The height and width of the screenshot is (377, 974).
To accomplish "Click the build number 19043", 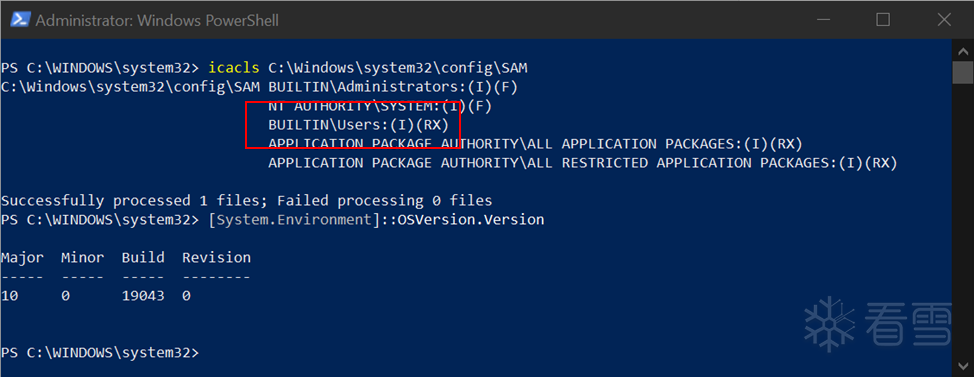I will [143, 296].
